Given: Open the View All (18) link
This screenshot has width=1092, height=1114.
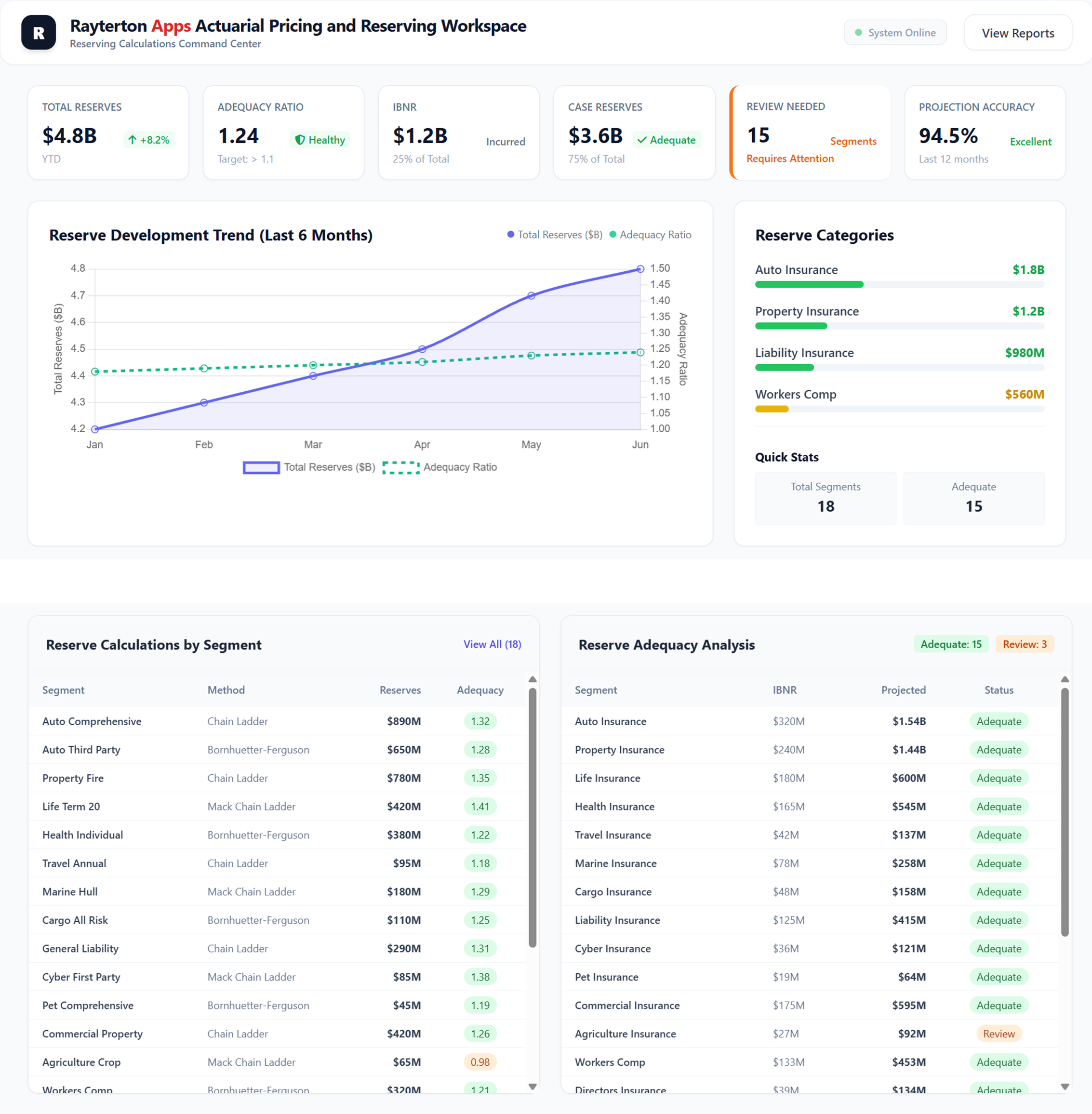Looking at the screenshot, I should pyautogui.click(x=492, y=644).
